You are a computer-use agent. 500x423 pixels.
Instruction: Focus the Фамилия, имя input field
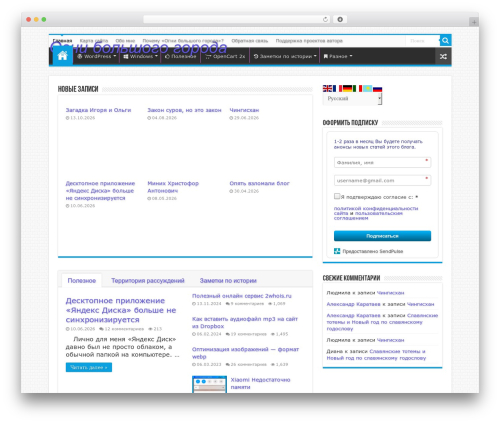tap(382, 162)
